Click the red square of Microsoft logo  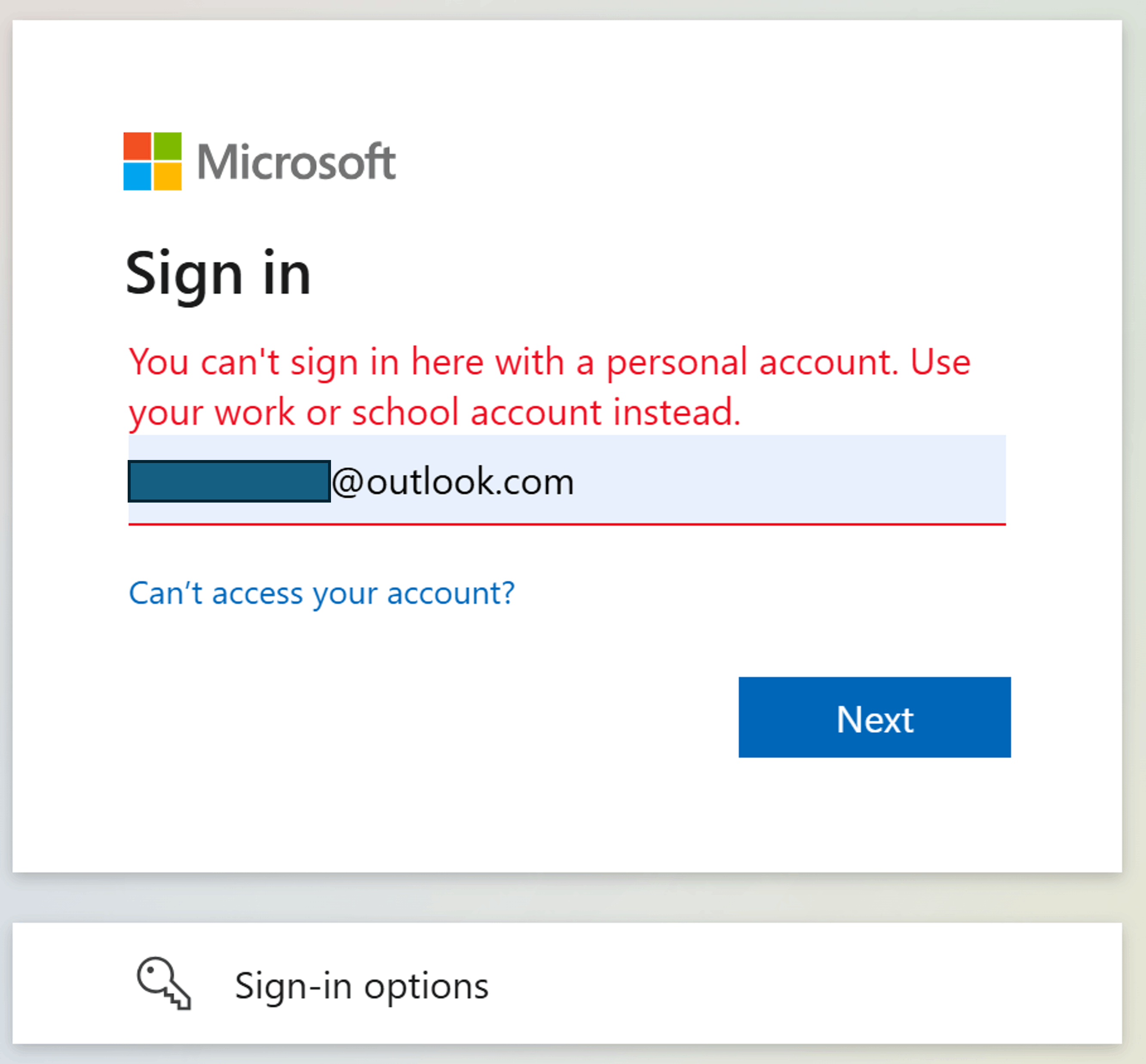137,146
